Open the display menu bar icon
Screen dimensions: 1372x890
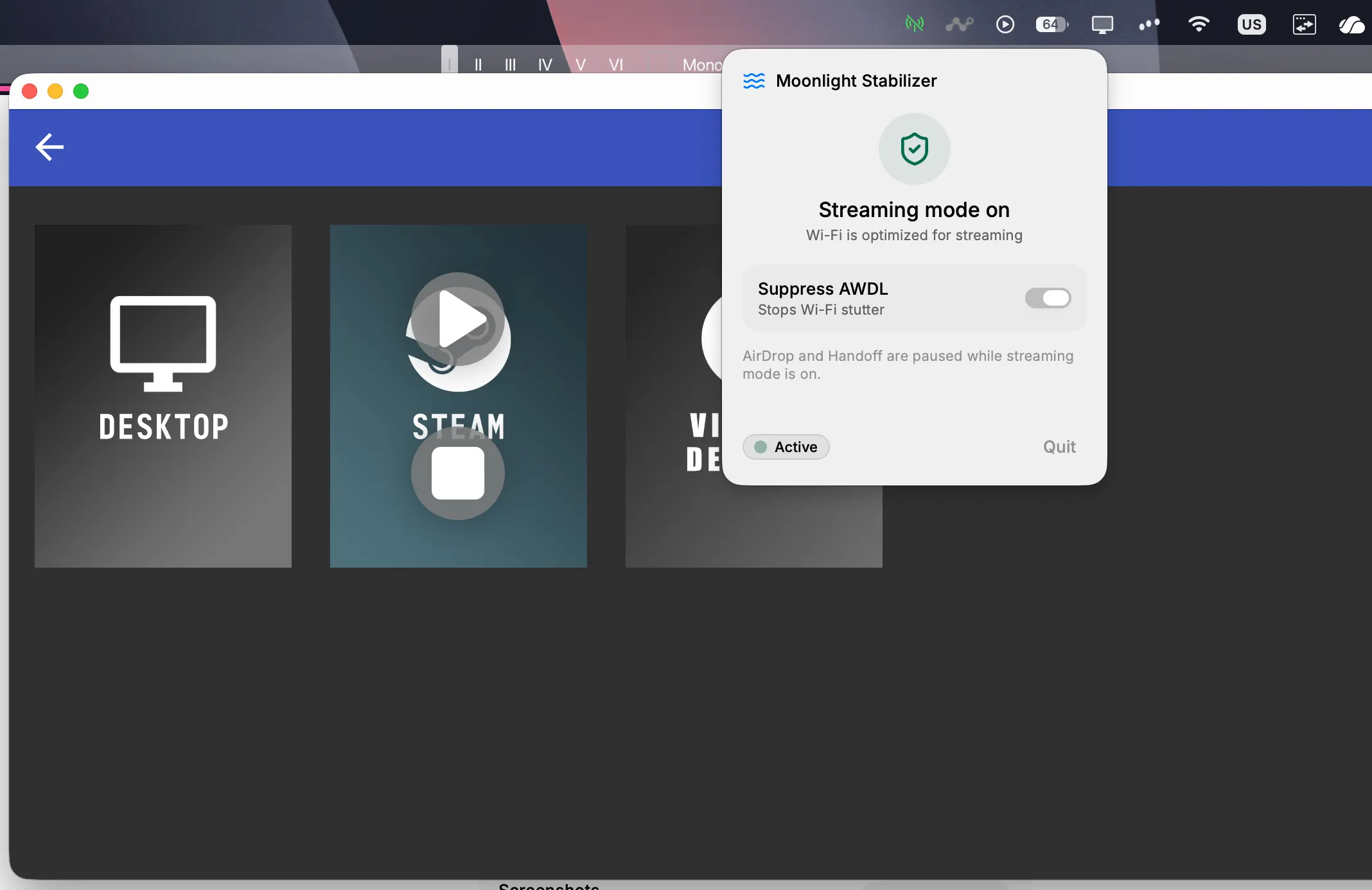(x=1102, y=25)
